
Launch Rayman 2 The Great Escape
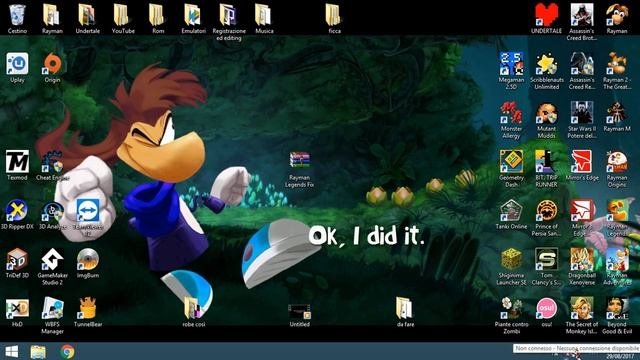(x=617, y=64)
